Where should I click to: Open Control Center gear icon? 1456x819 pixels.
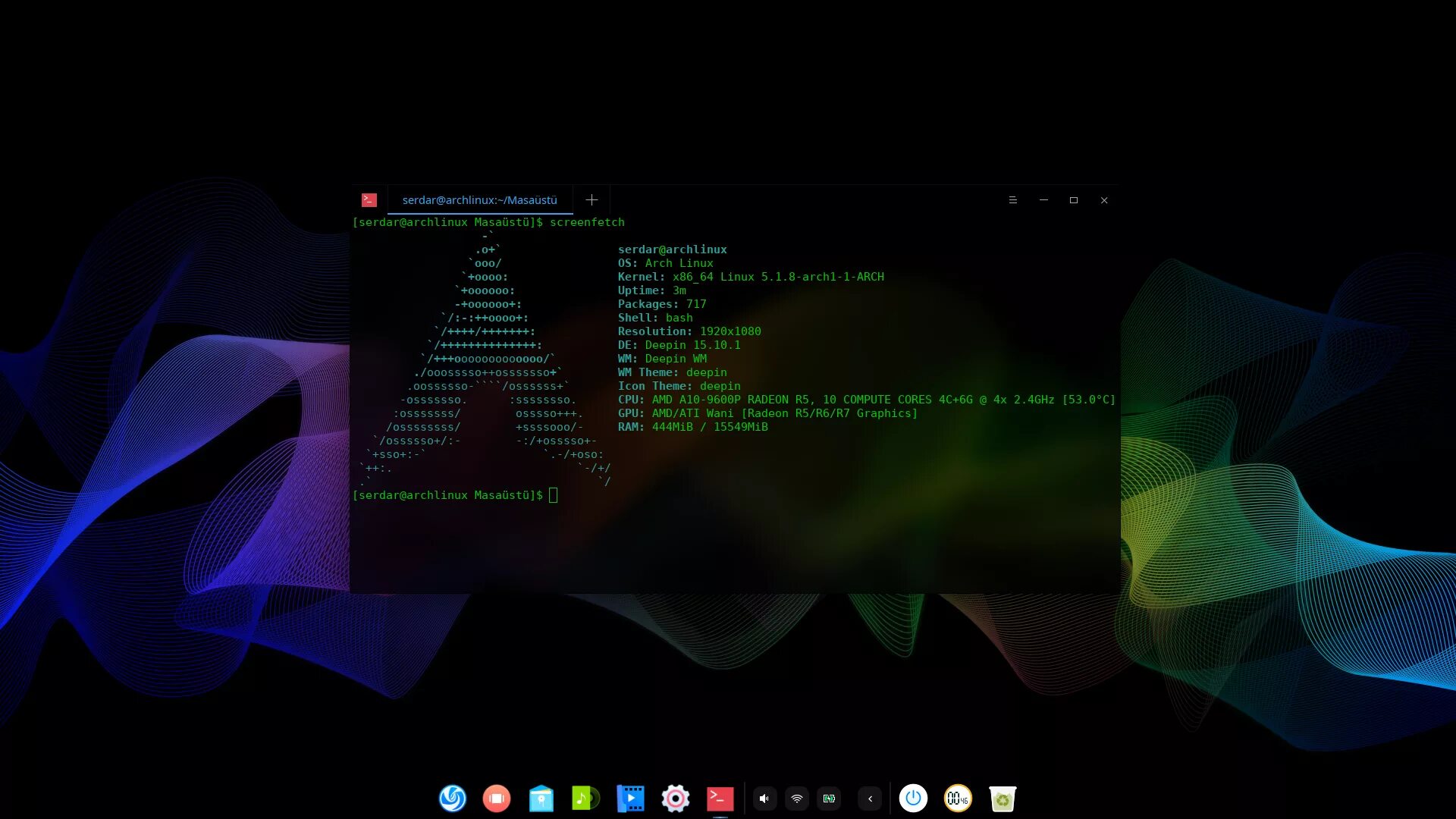tap(675, 798)
